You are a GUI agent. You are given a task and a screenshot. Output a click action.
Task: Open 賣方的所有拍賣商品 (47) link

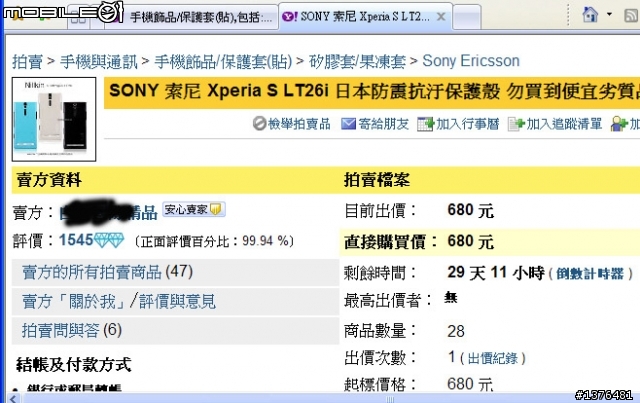coord(107,272)
